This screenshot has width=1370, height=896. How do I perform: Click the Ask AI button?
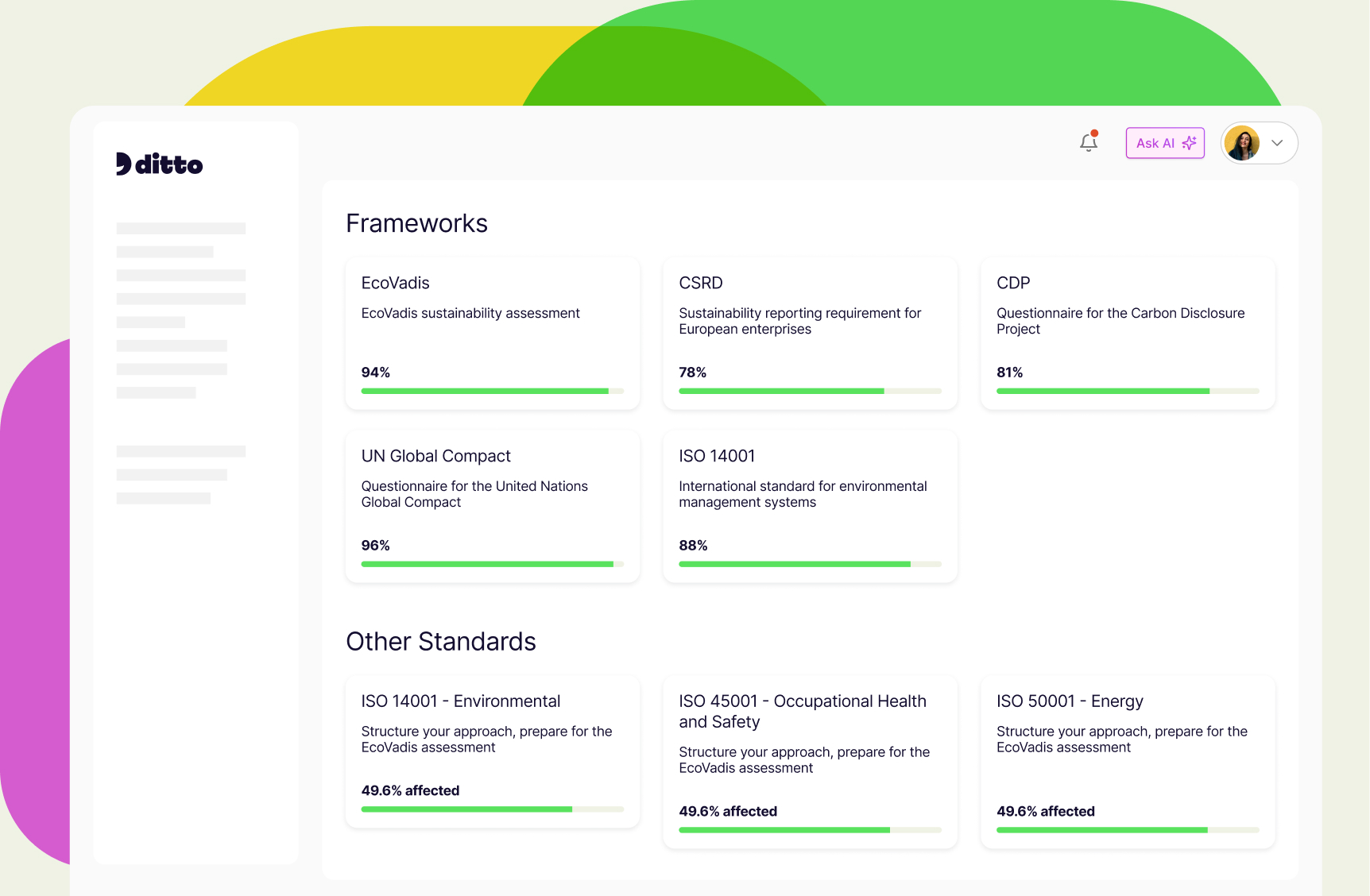click(x=1165, y=143)
